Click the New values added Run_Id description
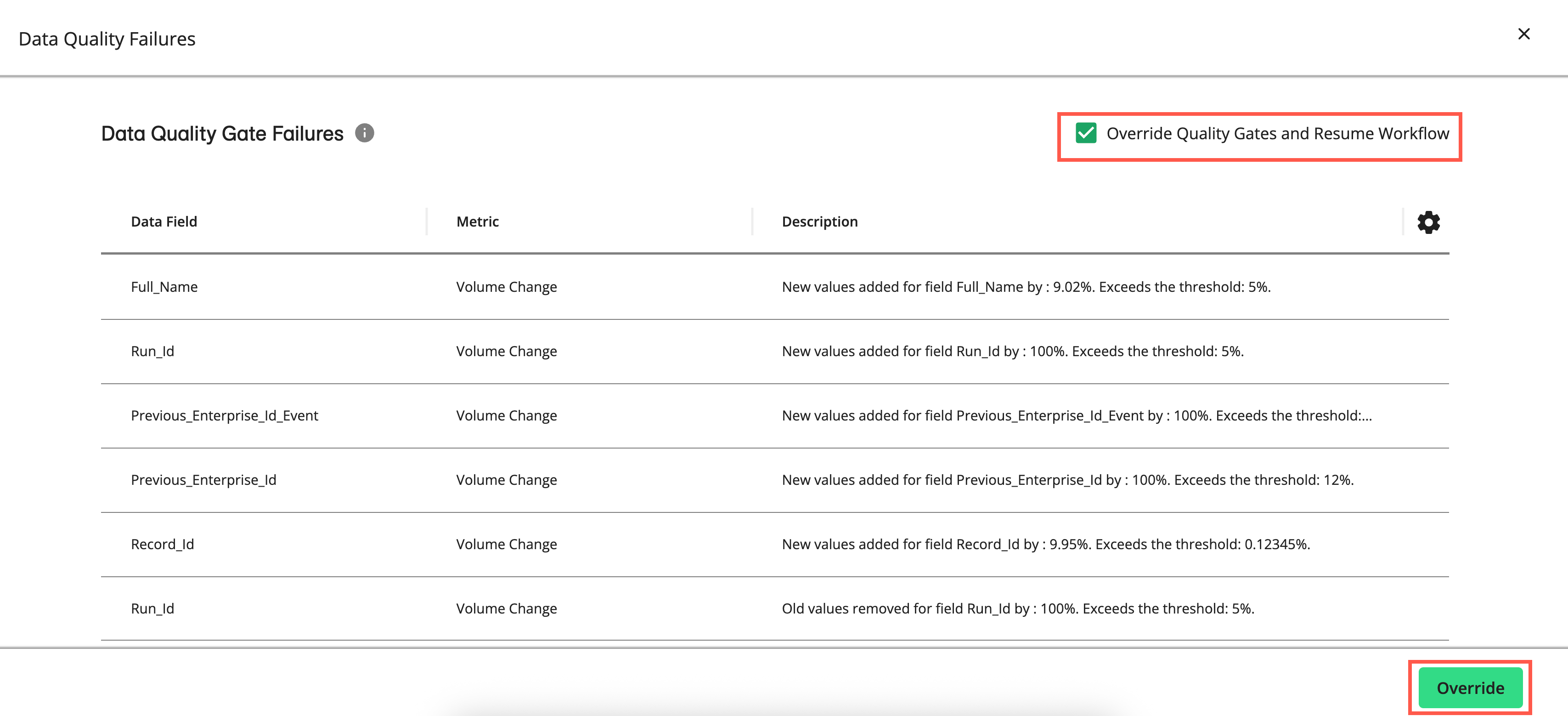This screenshot has width=1568, height=716. click(1012, 351)
